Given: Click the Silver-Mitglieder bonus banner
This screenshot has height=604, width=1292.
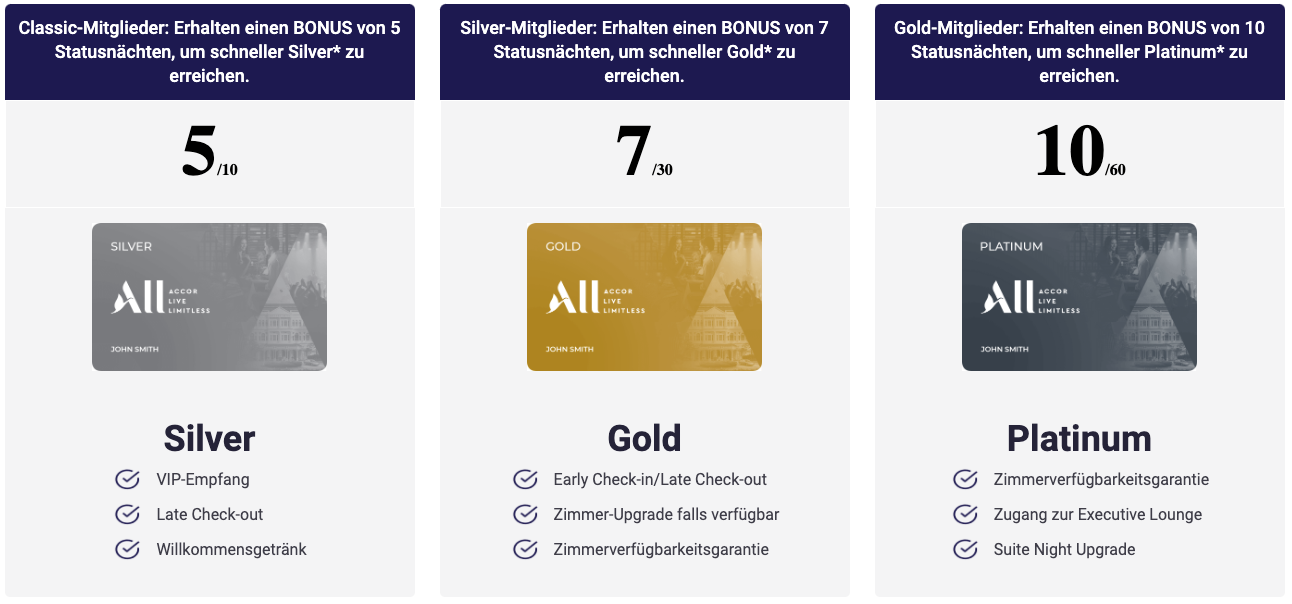Looking at the screenshot, I should (645, 52).
